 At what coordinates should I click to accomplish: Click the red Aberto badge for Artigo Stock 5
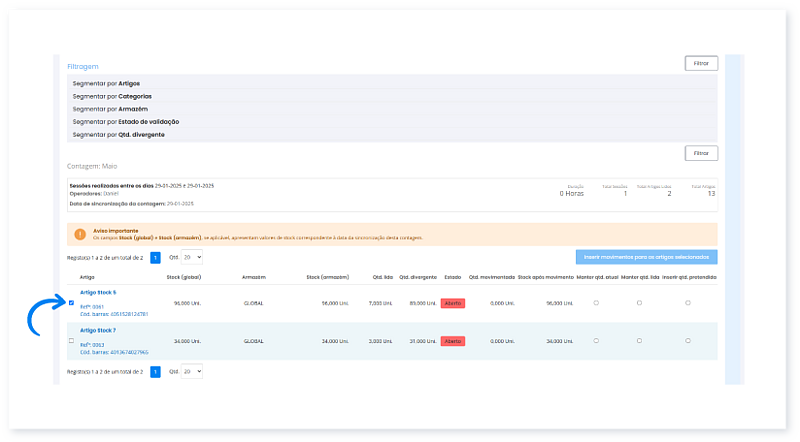point(453,302)
